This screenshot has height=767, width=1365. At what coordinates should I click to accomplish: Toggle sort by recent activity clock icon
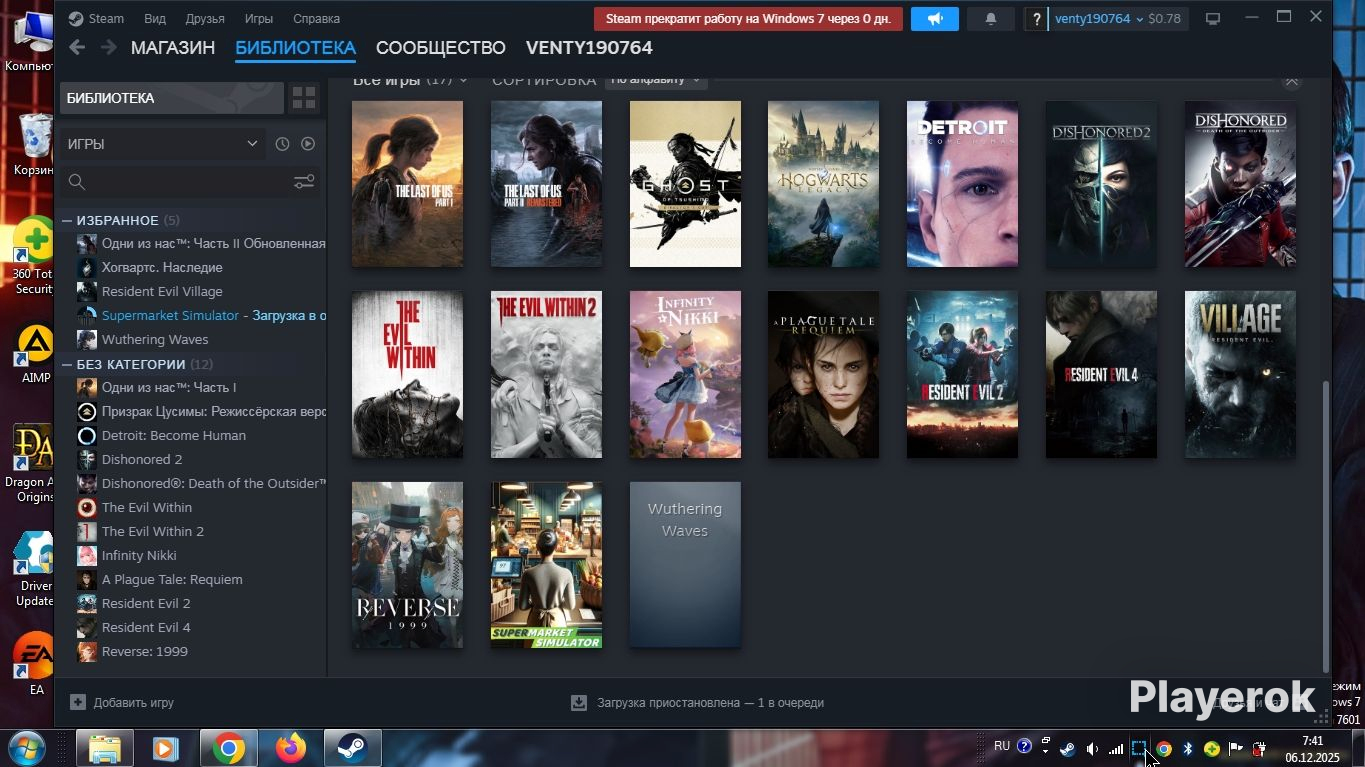point(282,144)
